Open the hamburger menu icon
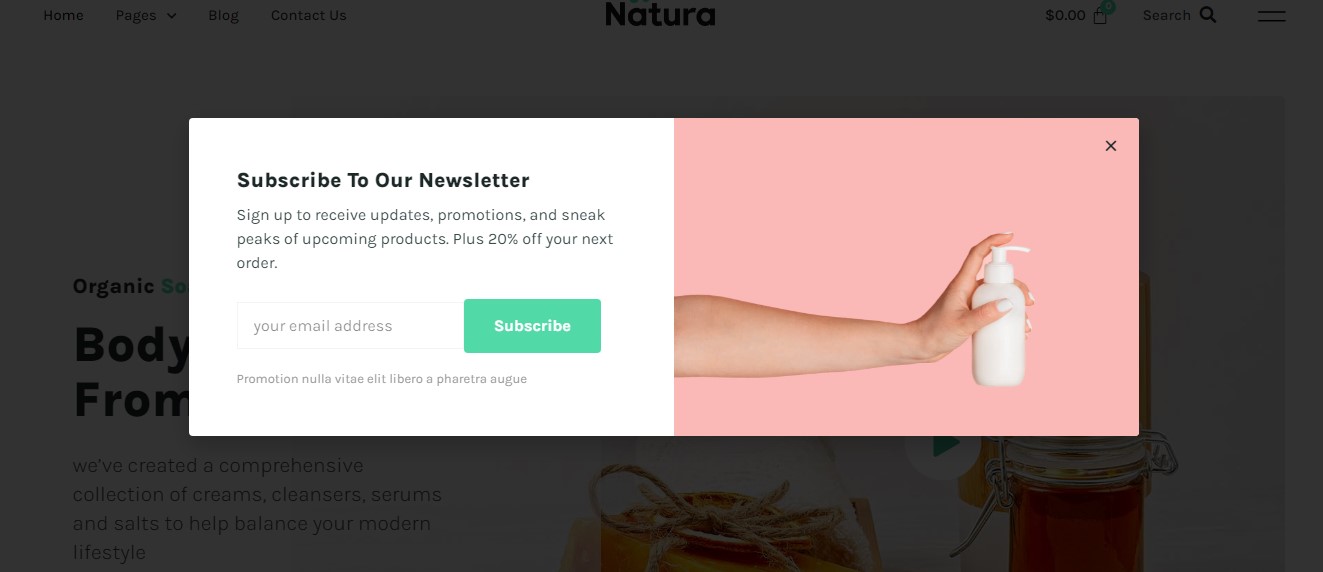The image size is (1323, 572). [1271, 16]
